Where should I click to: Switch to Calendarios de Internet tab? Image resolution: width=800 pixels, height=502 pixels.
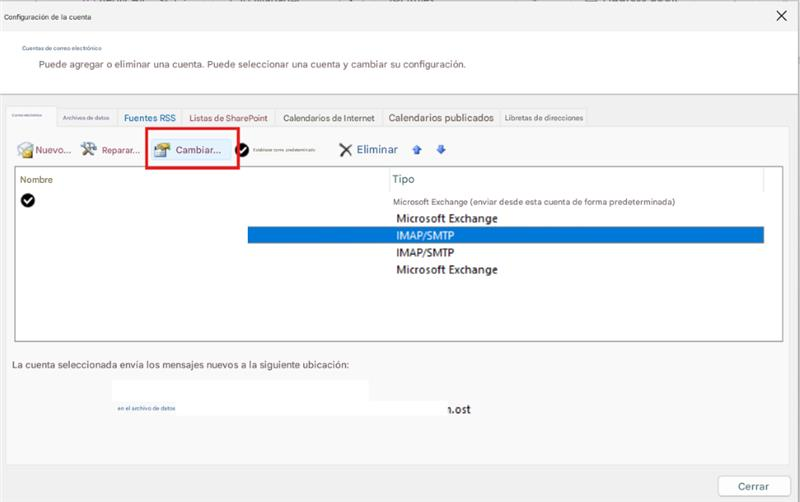(x=329, y=118)
